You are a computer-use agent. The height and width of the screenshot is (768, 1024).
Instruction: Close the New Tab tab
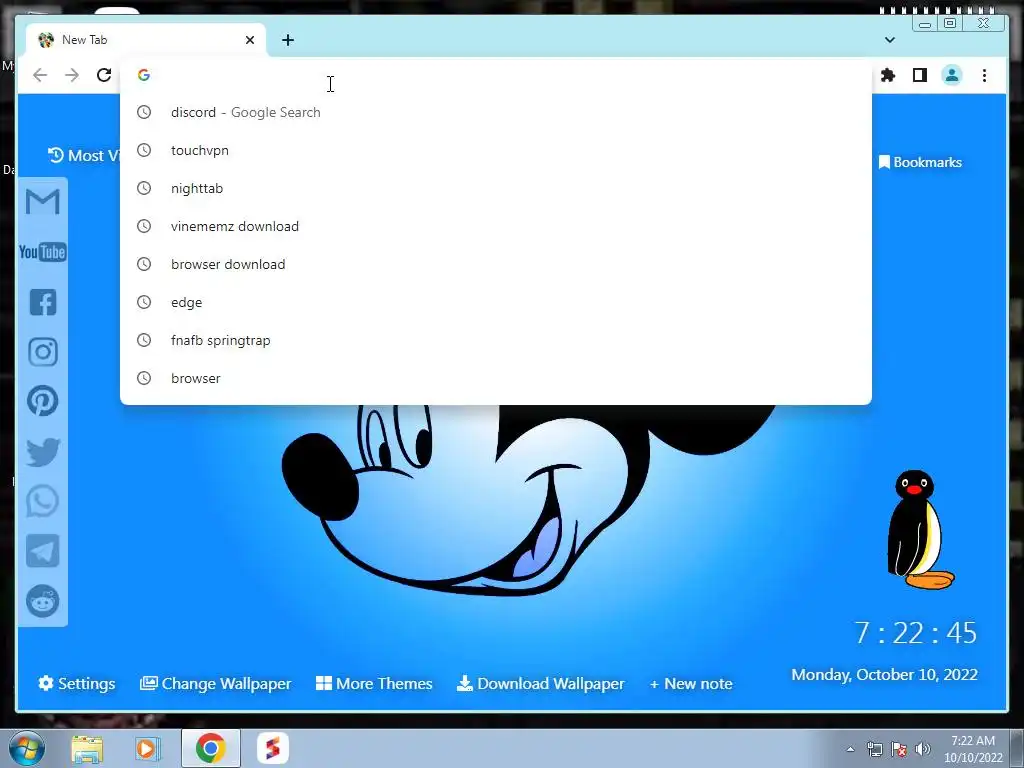click(x=249, y=40)
